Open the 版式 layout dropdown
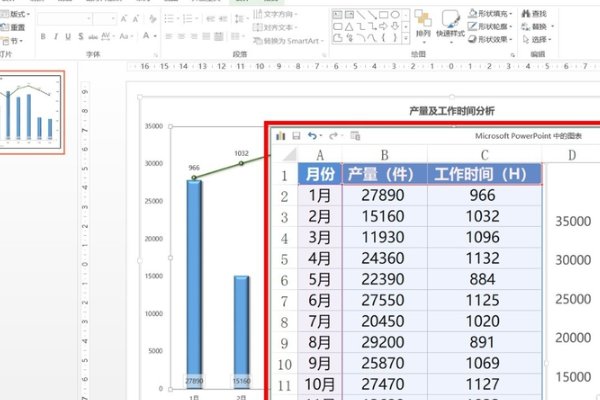600x400 pixels. point(15,14)
